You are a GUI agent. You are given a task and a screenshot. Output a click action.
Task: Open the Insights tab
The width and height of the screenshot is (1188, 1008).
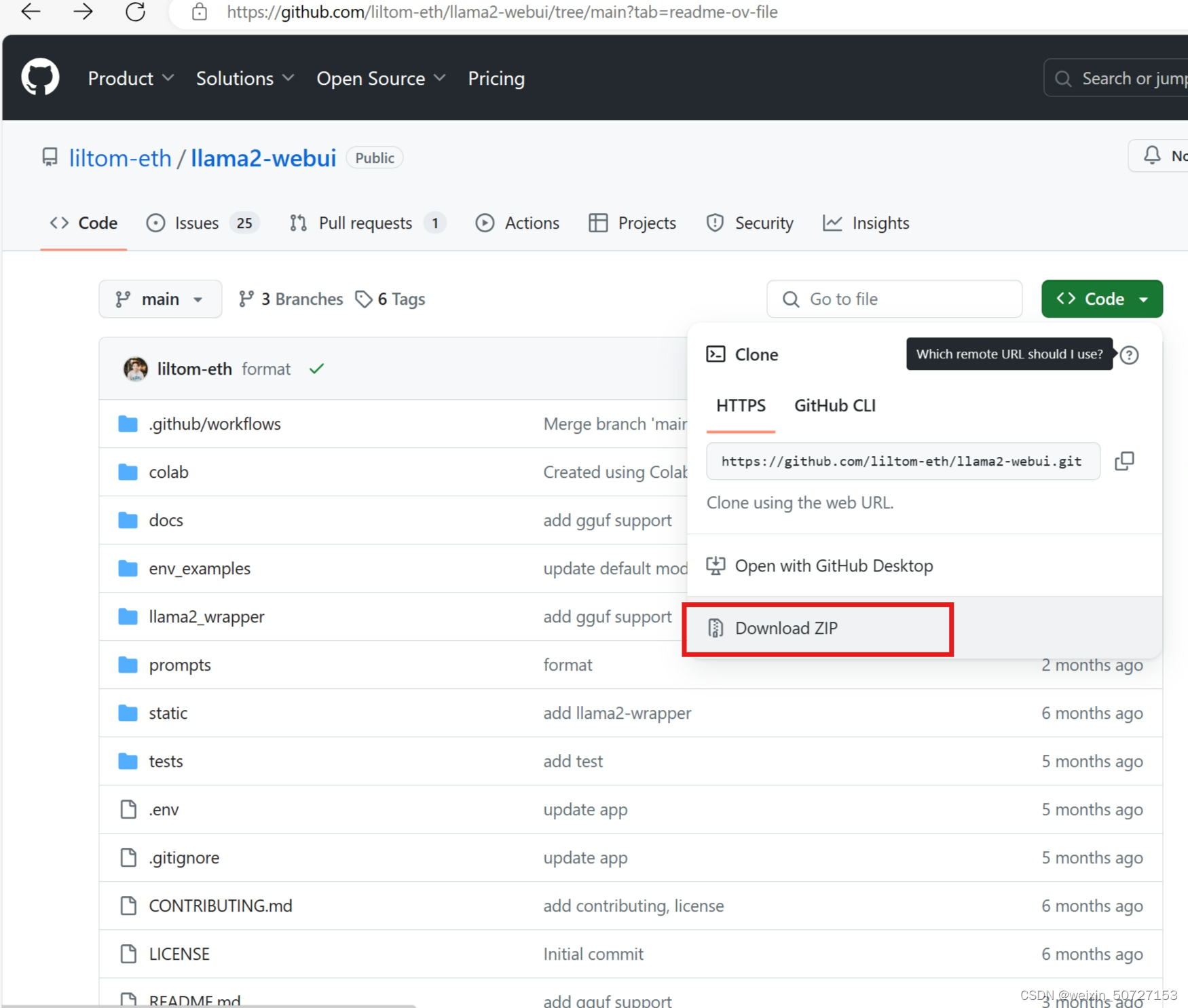(866, 223)
